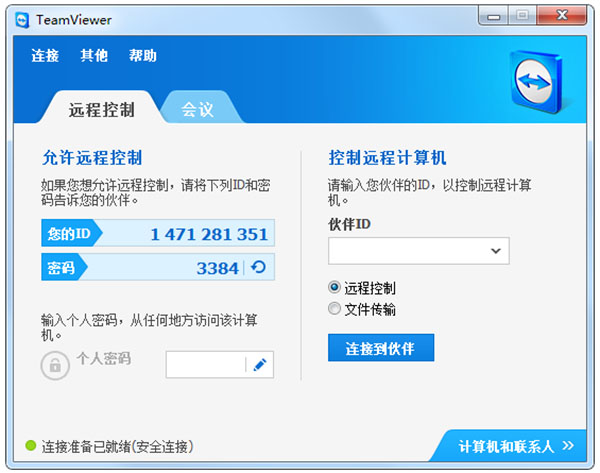Click the large TeamViewer logo in the header

536,82
